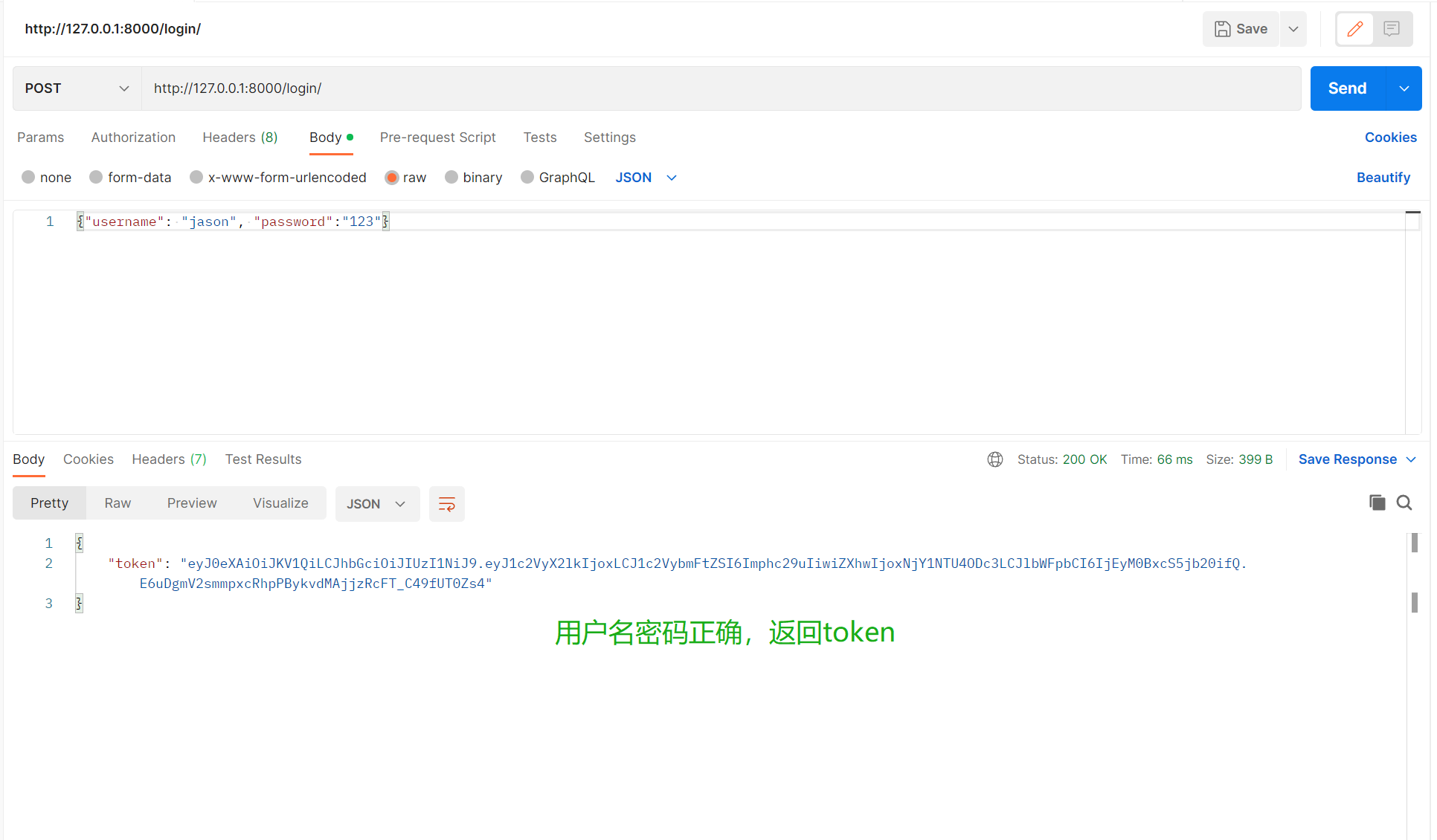Screen dimensions: 1437x840
Task: Toggle the line wrap icon
Action: (x=446, y=504)
